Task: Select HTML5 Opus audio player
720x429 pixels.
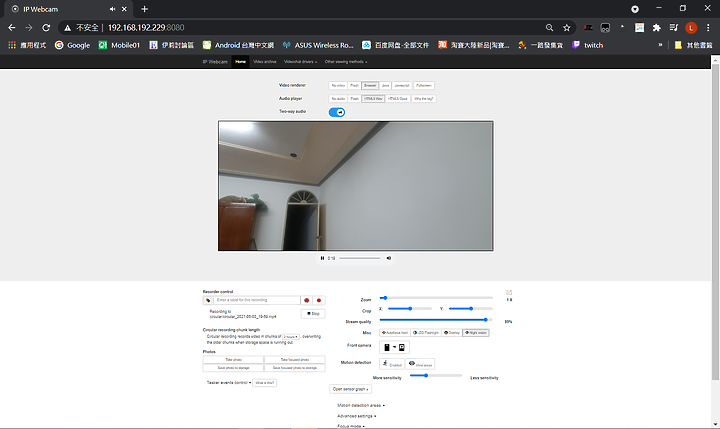Action: click(397, 99)
